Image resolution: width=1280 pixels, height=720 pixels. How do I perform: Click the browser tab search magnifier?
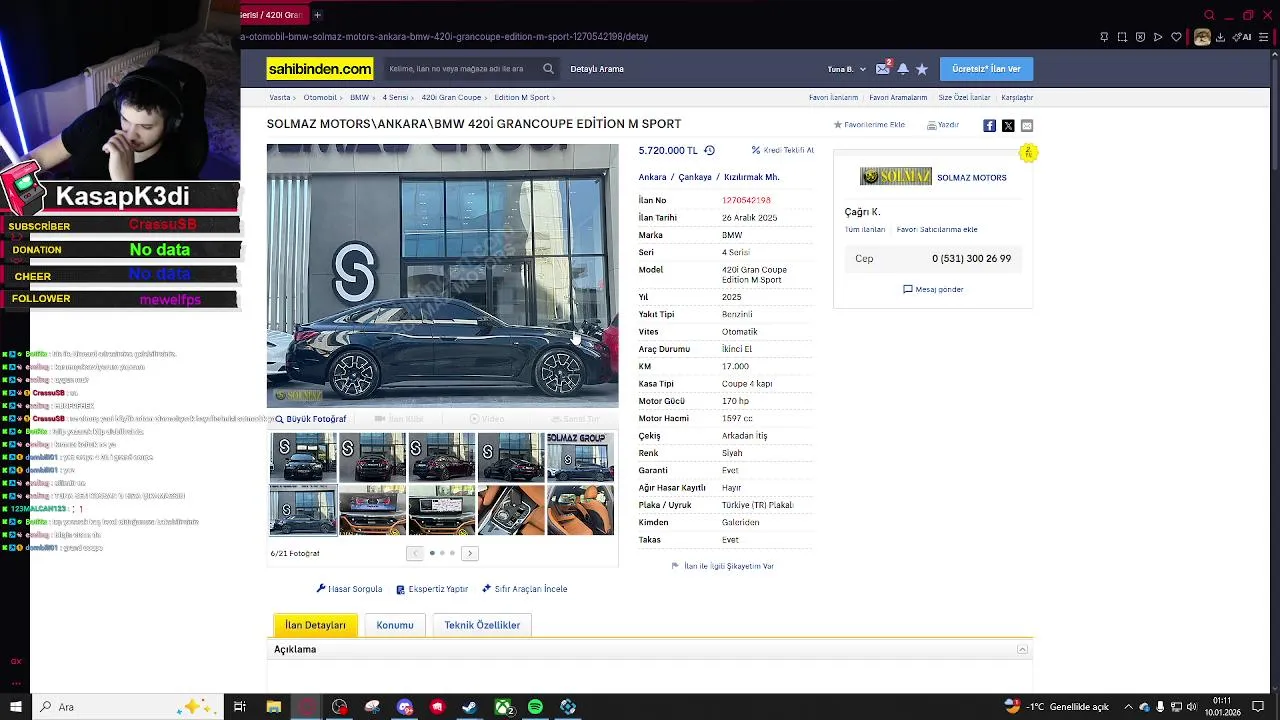1209,15
